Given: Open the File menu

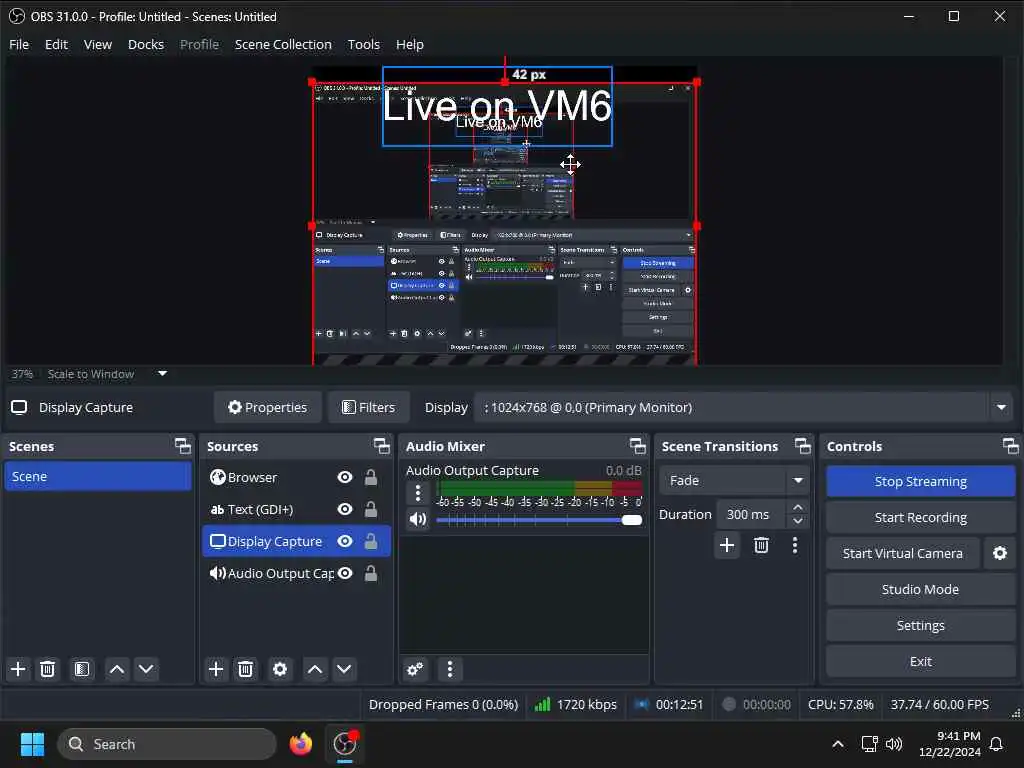Looking at the screenshot, I should (x=19, y=44).
